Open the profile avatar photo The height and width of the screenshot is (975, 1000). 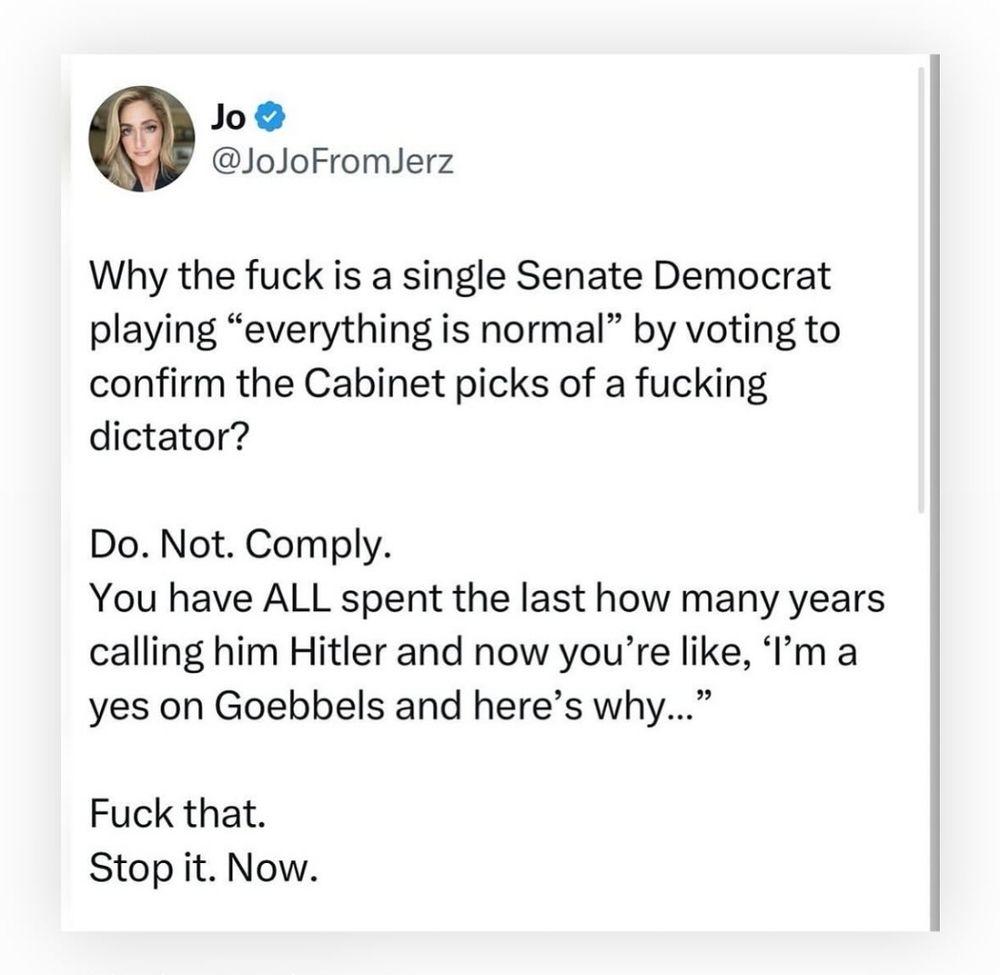[x=141, y=138]
